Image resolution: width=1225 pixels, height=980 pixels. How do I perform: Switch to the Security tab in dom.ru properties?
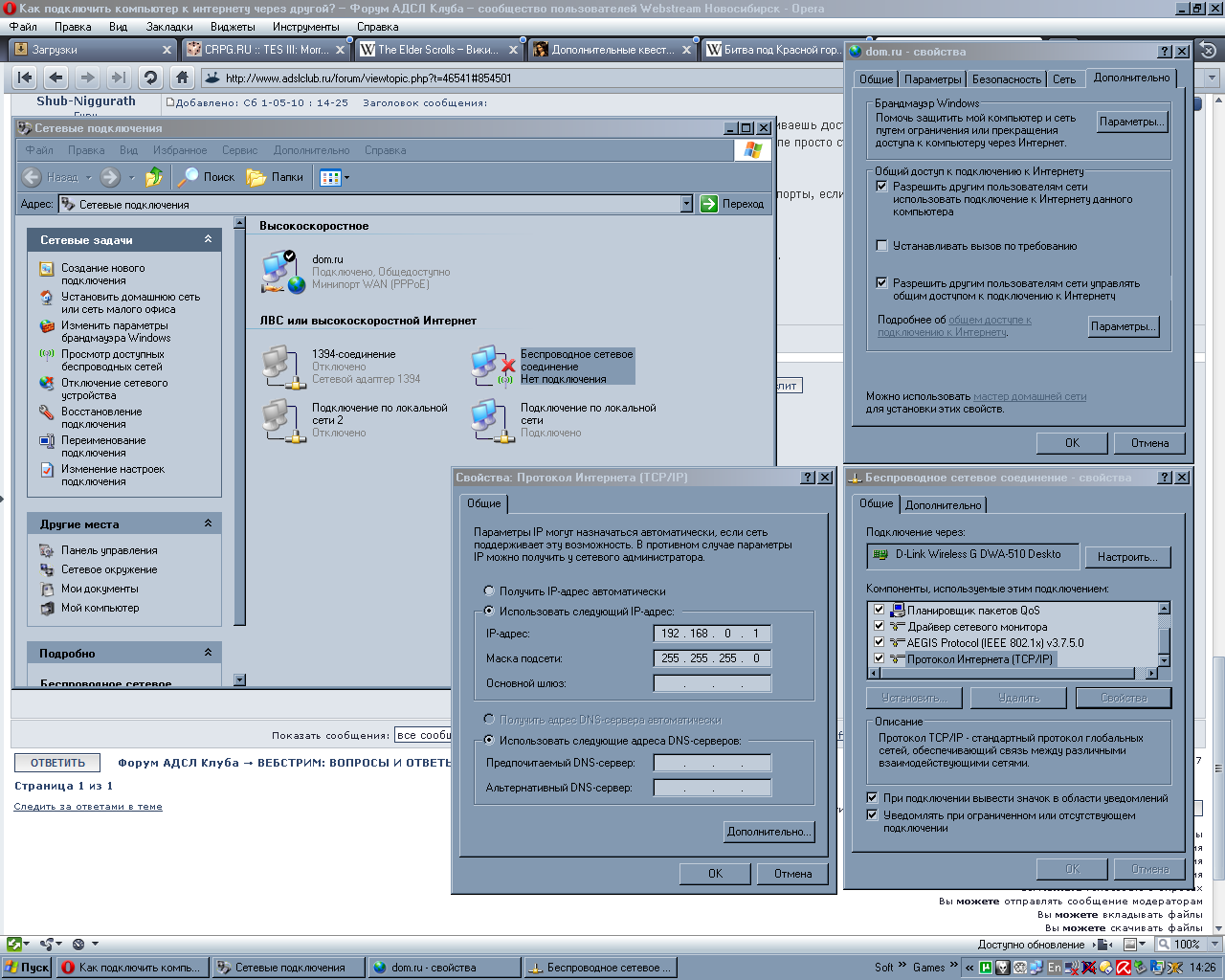pos(1006,79)
